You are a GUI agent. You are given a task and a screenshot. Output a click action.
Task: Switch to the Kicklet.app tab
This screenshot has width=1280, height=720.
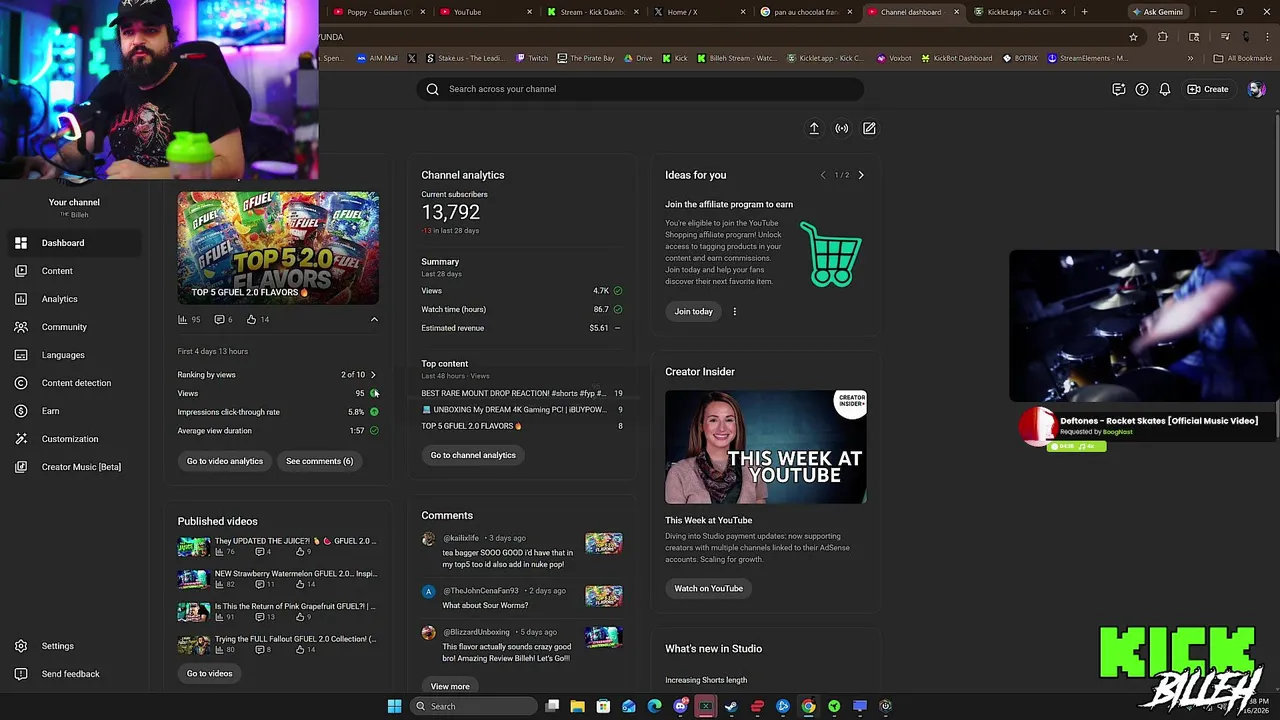pos(1021,12)
